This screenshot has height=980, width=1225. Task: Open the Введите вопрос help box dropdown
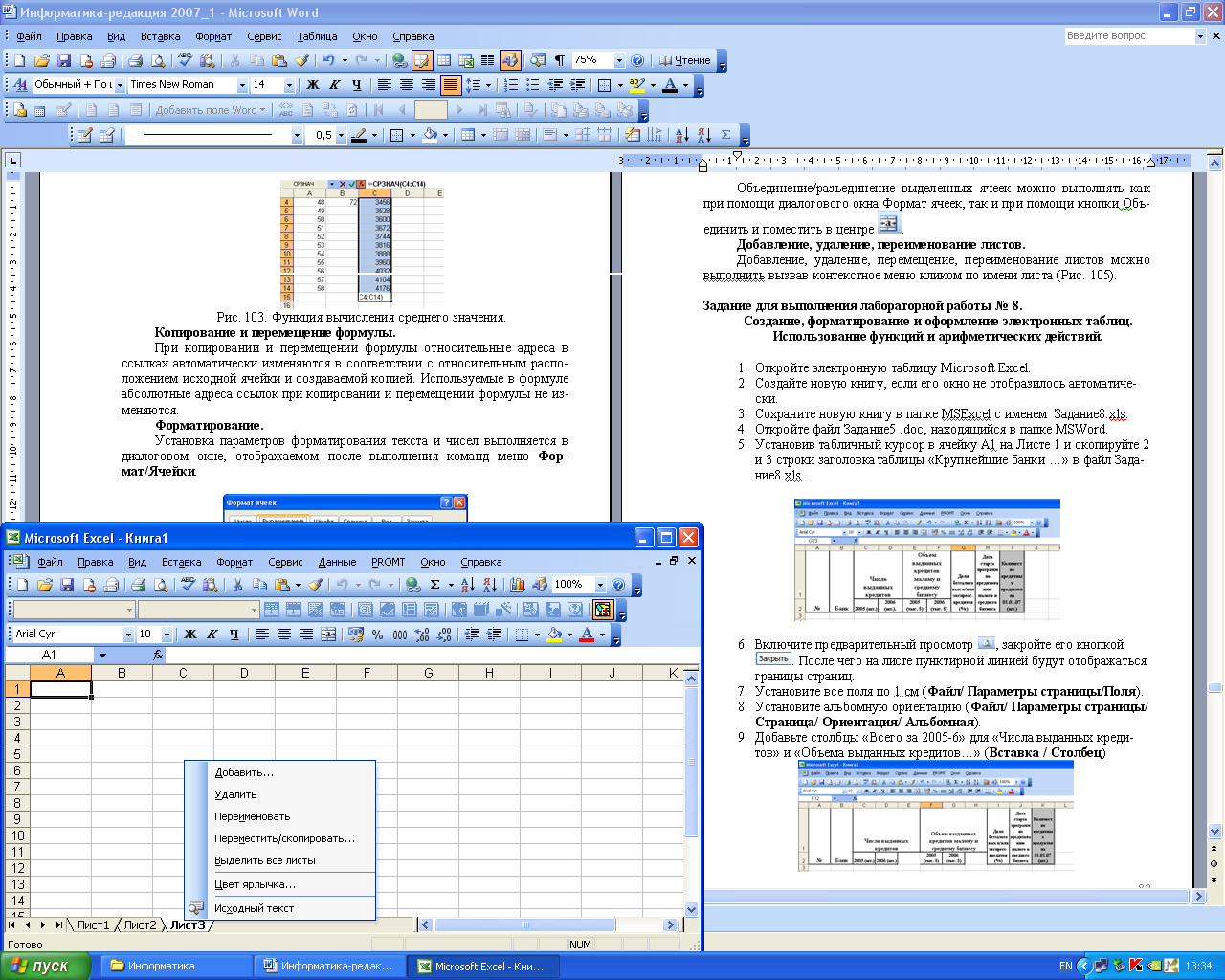[x=1200, y=36]
